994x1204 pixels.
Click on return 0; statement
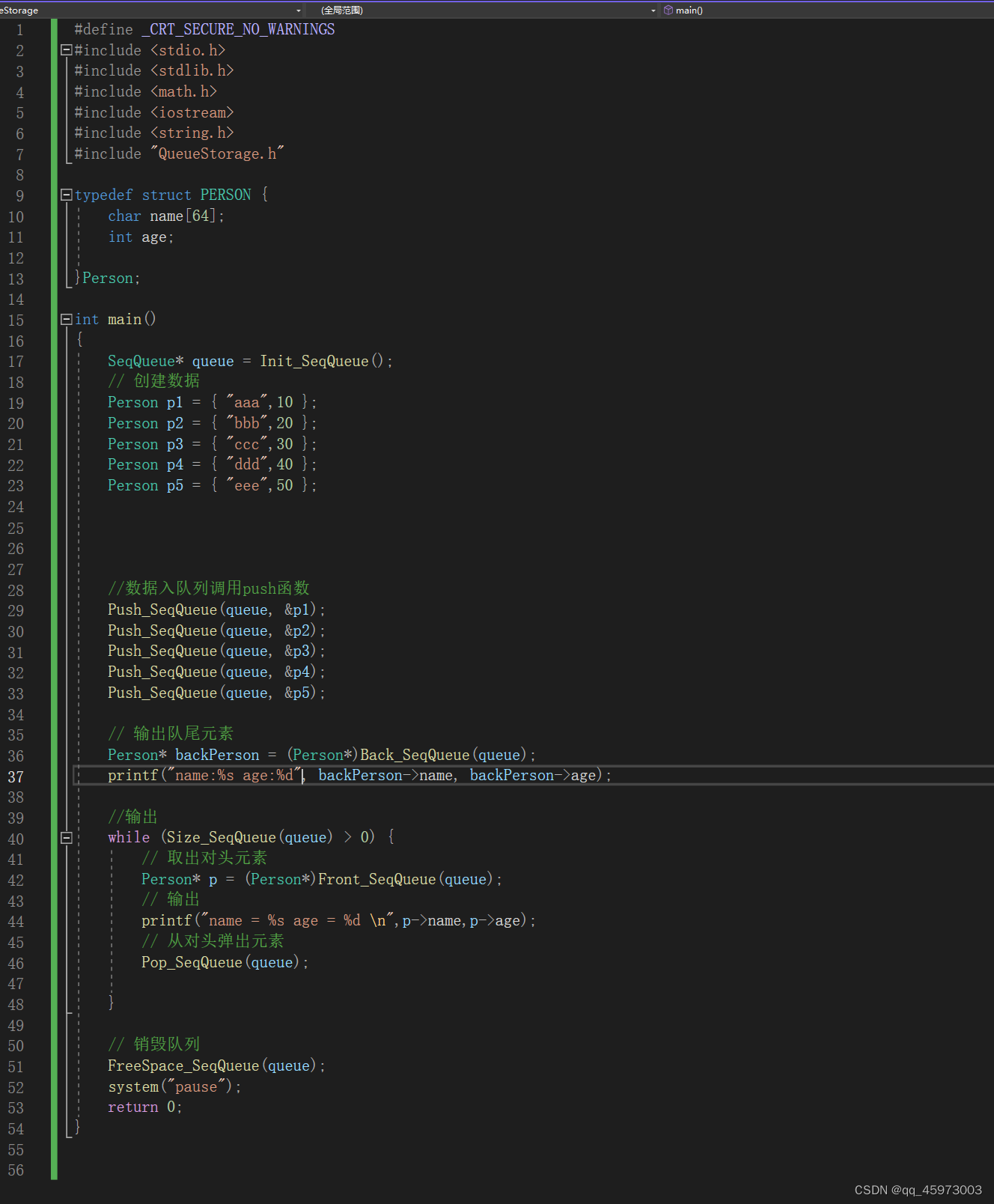click(145, 1107)
